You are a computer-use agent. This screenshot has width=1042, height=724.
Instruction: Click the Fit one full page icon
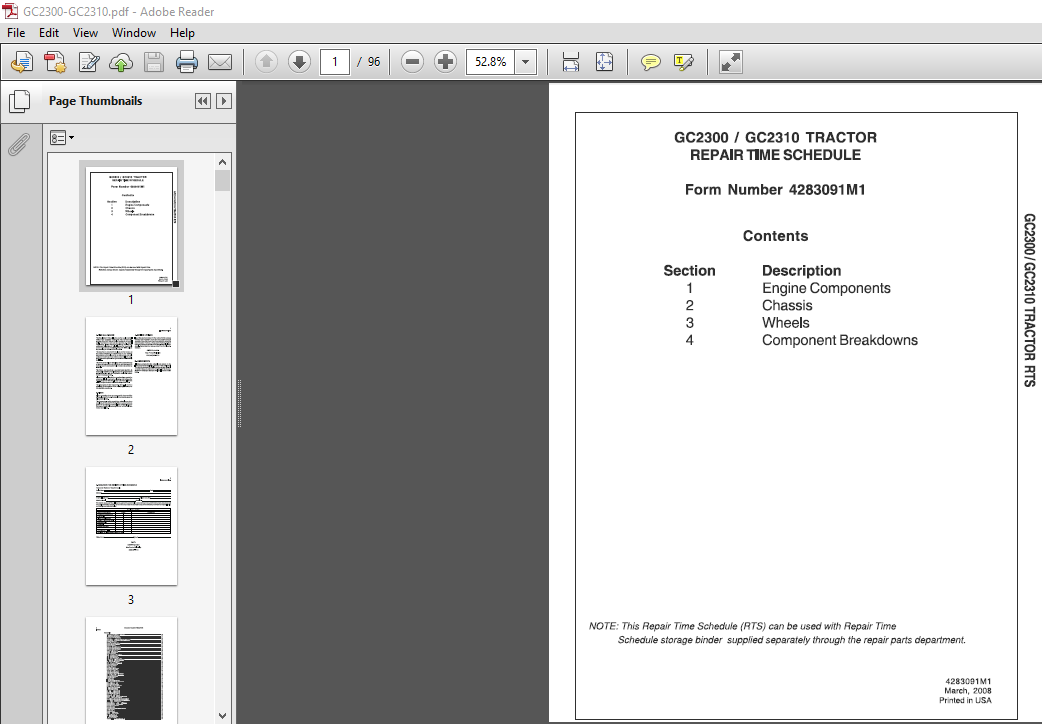click(604, 62)
